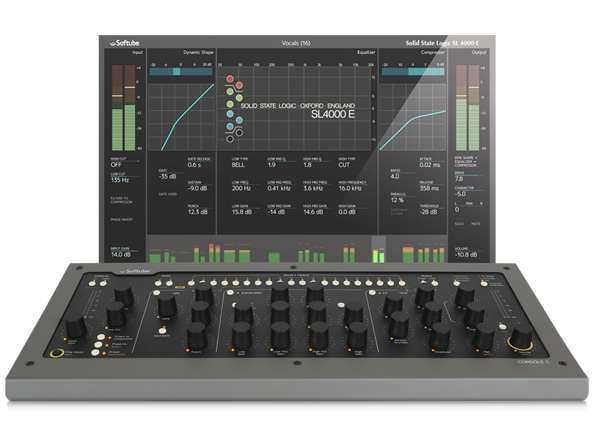Click the Threshold knob in the compressor section
Screen dimensions: 600x437
pyautogui.click(x=440, y=336)
